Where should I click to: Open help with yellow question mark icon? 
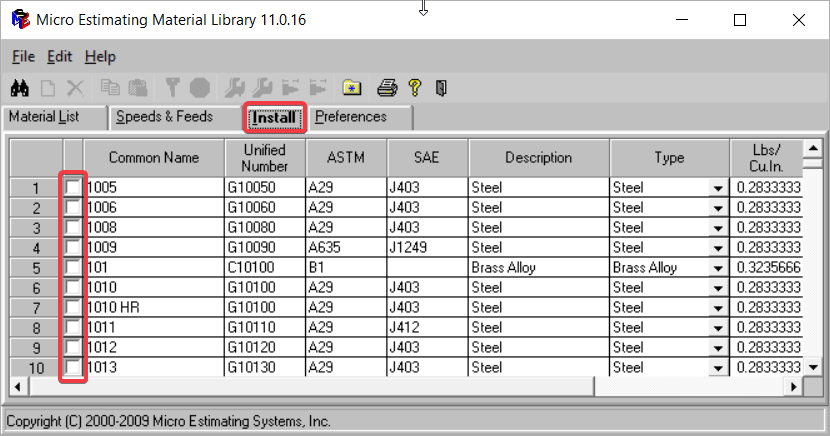(x=415, y=88)
